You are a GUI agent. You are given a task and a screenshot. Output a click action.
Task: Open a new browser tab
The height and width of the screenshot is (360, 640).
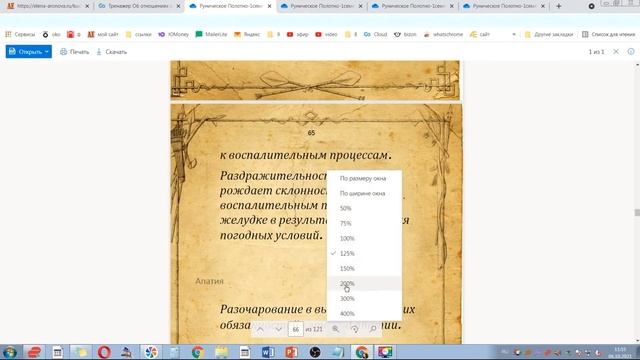click(x=559, y=6)
